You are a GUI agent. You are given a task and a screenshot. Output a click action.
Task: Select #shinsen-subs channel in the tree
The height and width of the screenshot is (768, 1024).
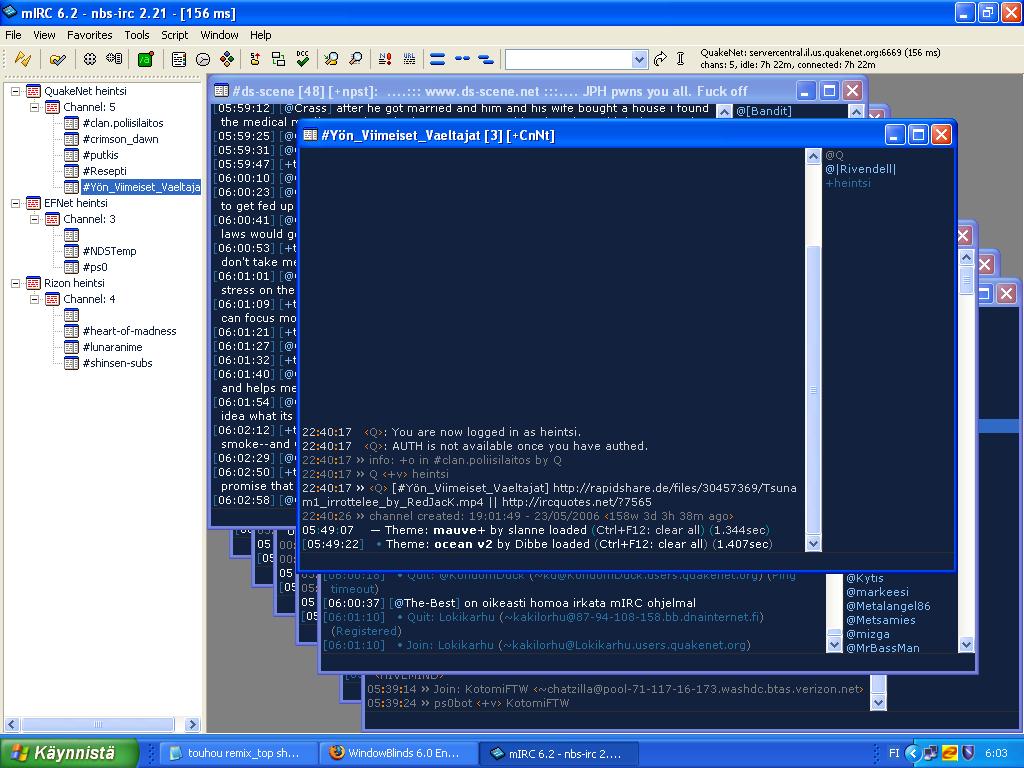coord(118,363)
